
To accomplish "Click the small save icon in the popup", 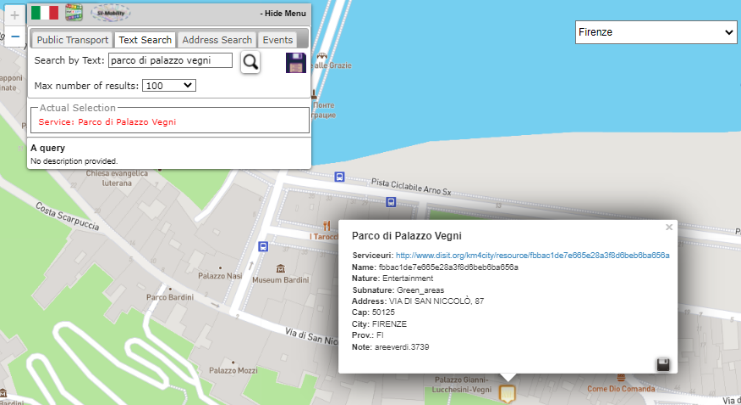I will click(662, 364).
